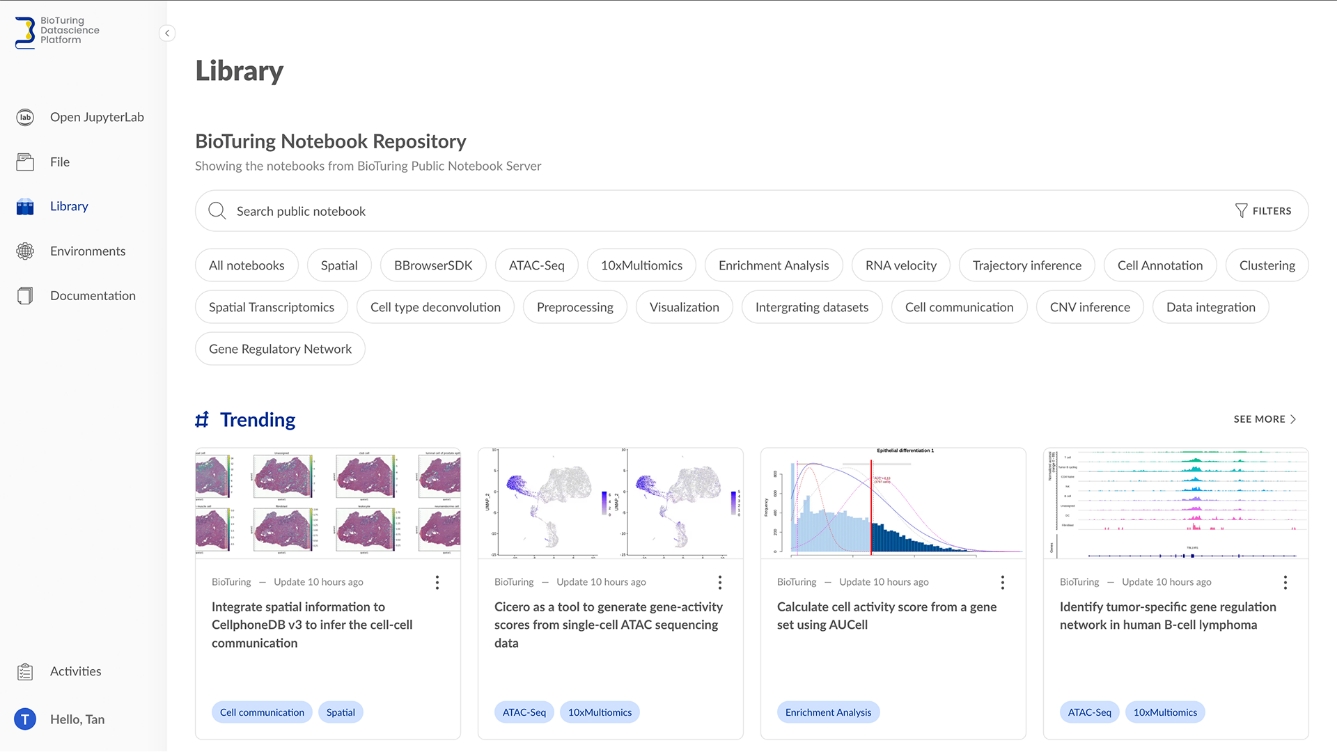Toggle the Spatial filter chip

click(x=339, y=265)
